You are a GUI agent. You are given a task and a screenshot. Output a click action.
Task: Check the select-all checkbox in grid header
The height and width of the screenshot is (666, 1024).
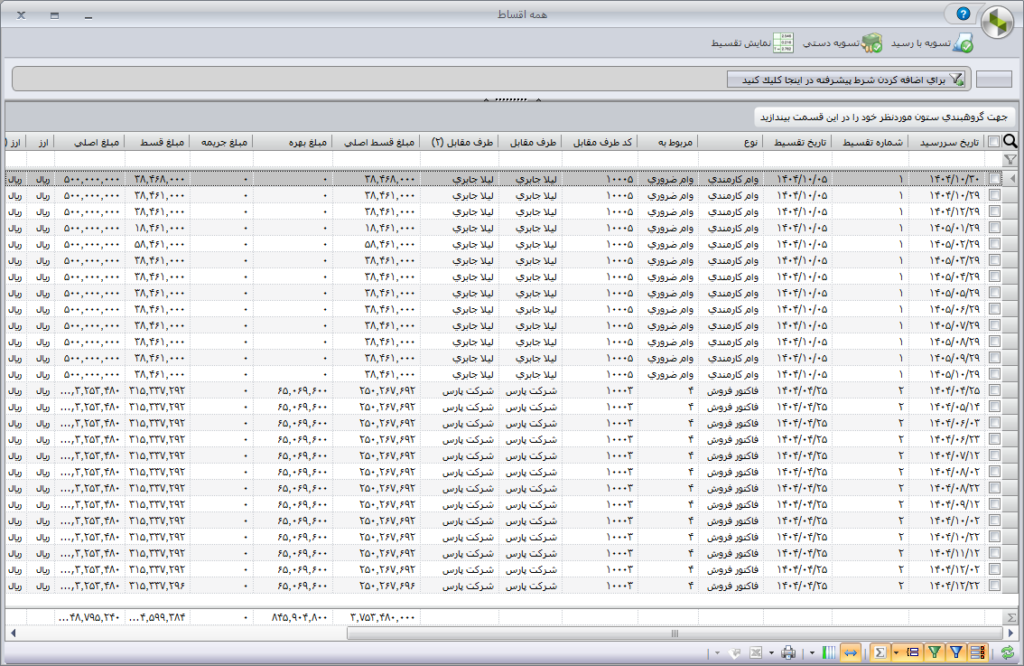coord(993,142)
